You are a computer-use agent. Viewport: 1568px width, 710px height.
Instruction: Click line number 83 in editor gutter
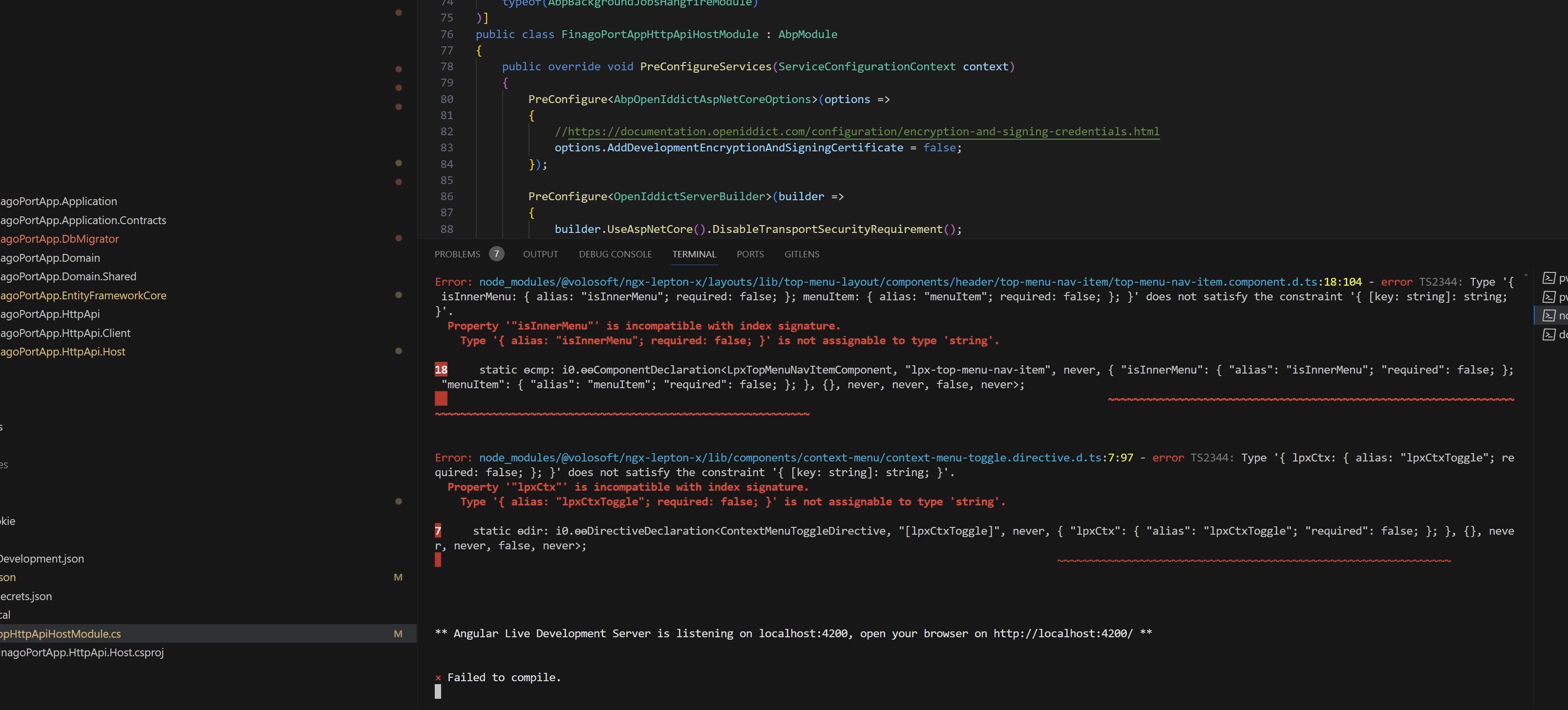pyautogui.click(x=447, y=148)
